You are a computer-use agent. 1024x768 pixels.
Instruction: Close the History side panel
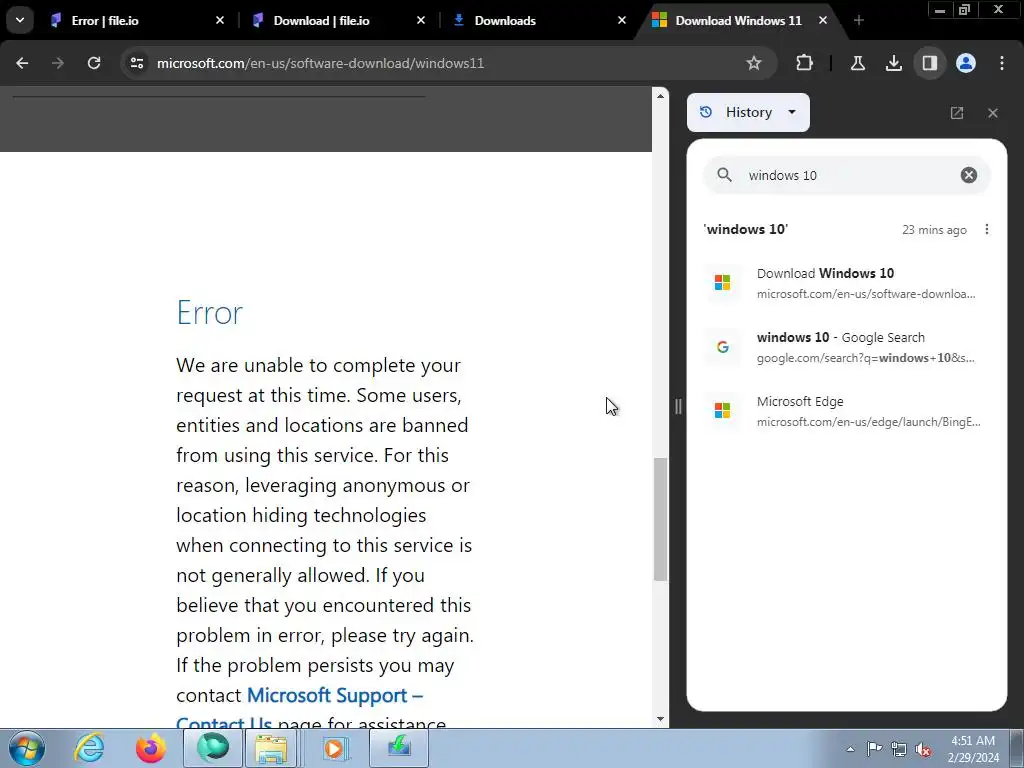coord(993,113)
